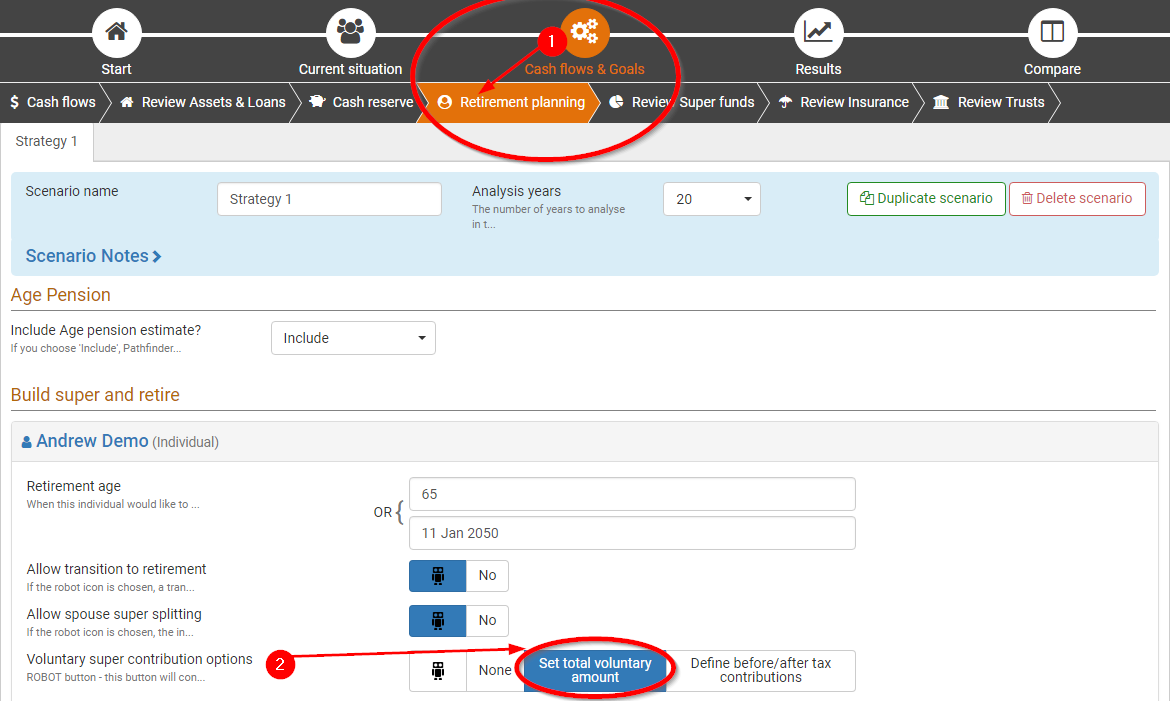Switch to the Strategy 1 tab
Image resolution: width=1170 pixels, height=701 pixels.
click(47, 141)
